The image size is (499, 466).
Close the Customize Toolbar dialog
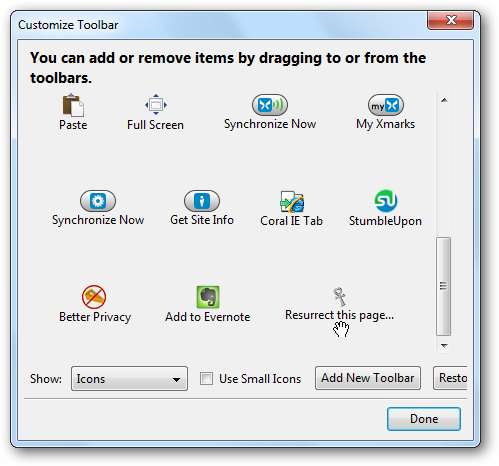tap(450, 20)
